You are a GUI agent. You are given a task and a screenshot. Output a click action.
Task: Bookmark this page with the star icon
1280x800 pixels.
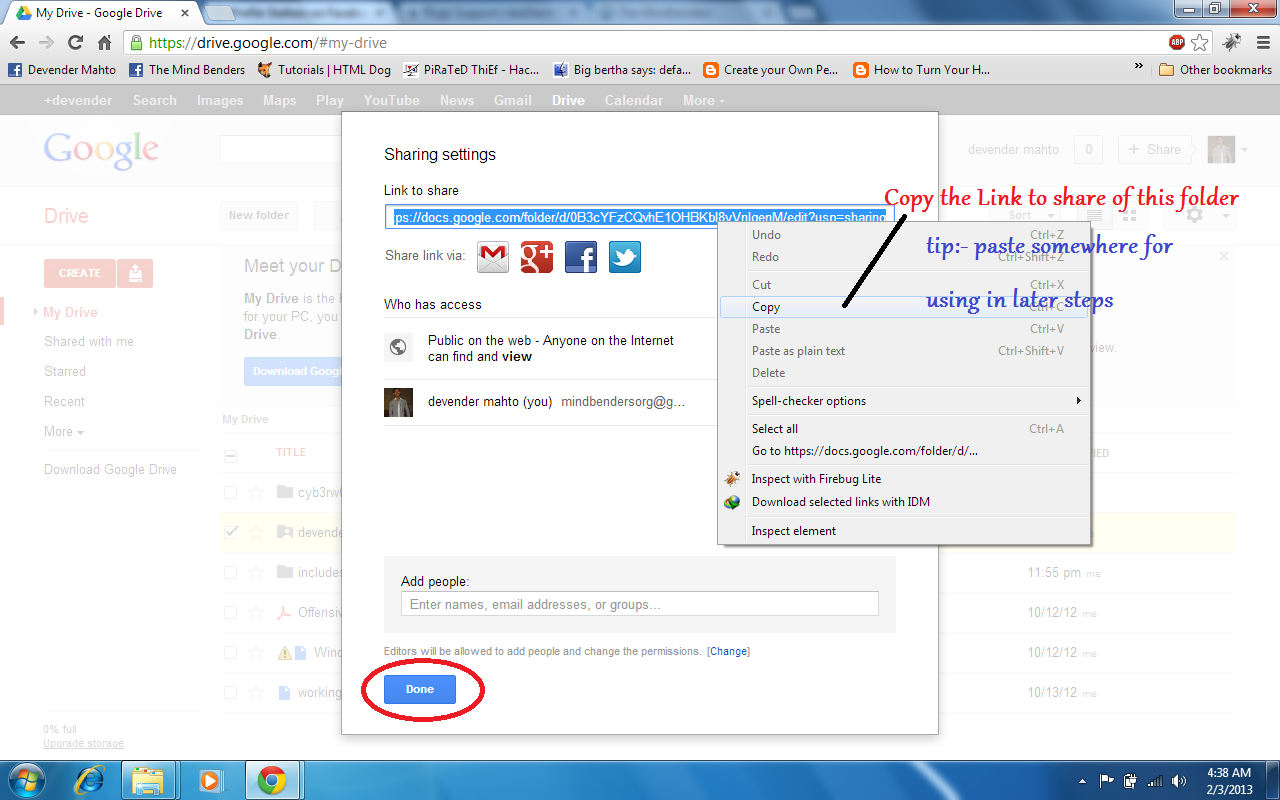[1200, 43]
